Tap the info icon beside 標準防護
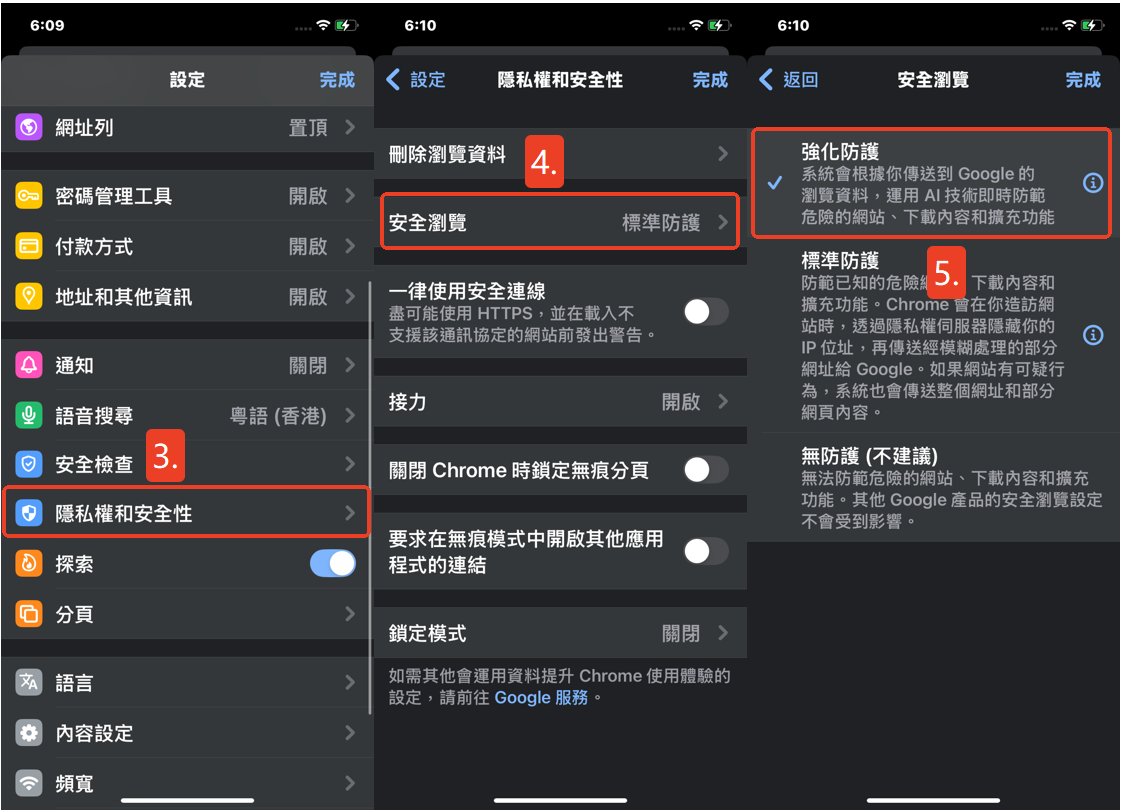Screen dimensions: 1123x812 pyautogui.click(x=1093, y=336)
